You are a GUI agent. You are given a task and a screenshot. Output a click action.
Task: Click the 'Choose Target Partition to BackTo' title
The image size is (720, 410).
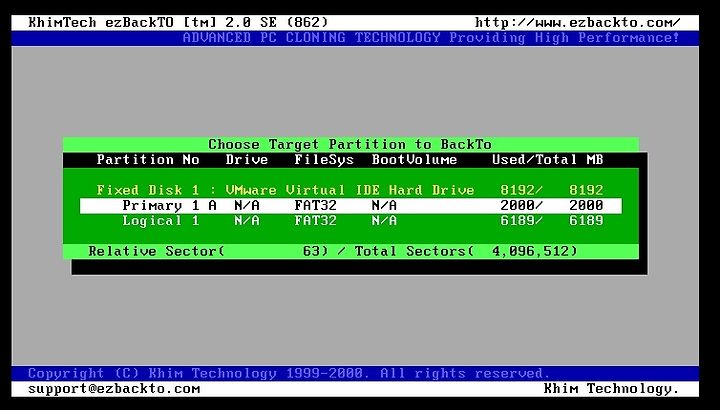tap(350, 145)
